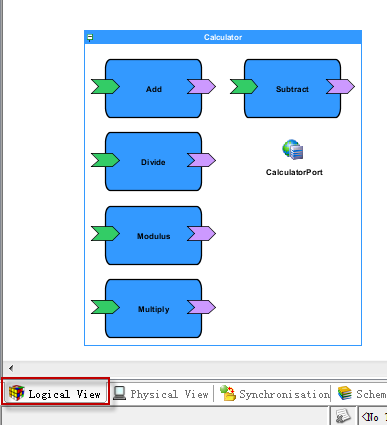Click the purple output arrow of Add
Screen dimensions: 387x425
point(201,87)
